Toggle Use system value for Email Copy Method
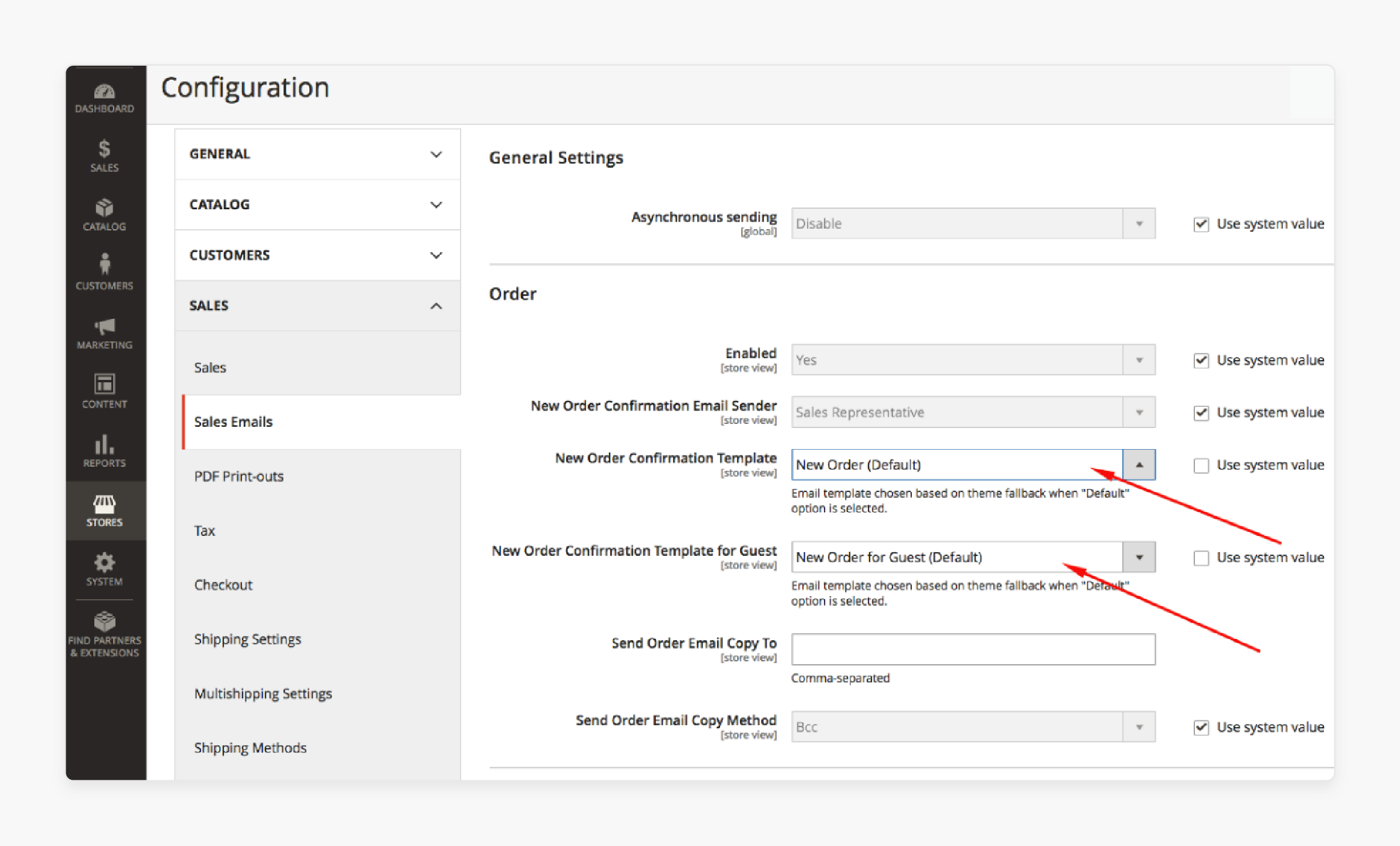Screen dimensions: 1400x846 [1201, 728]
